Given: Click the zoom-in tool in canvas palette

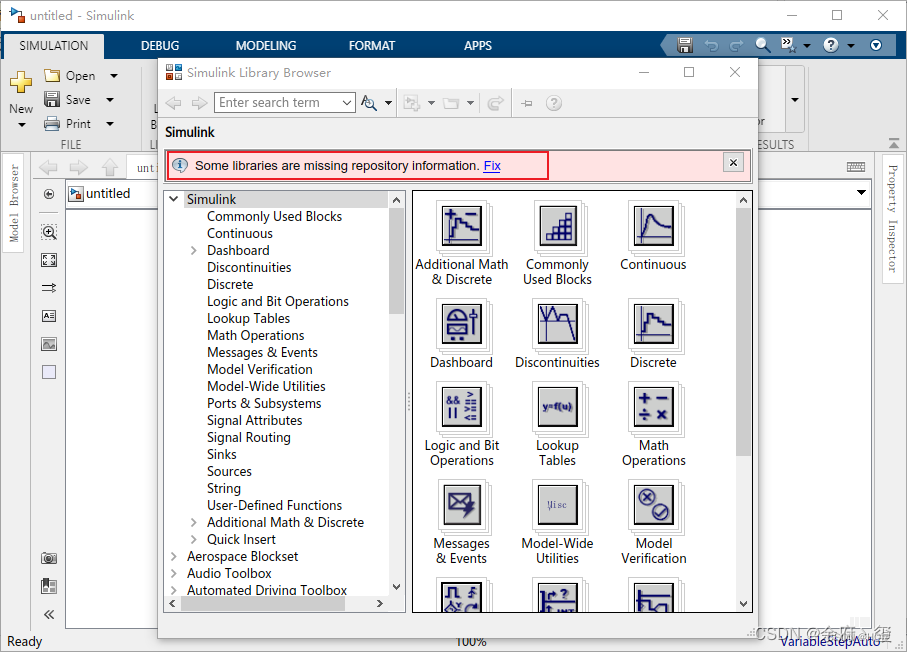Looking at the screenshot, I should tap(49, 232).
